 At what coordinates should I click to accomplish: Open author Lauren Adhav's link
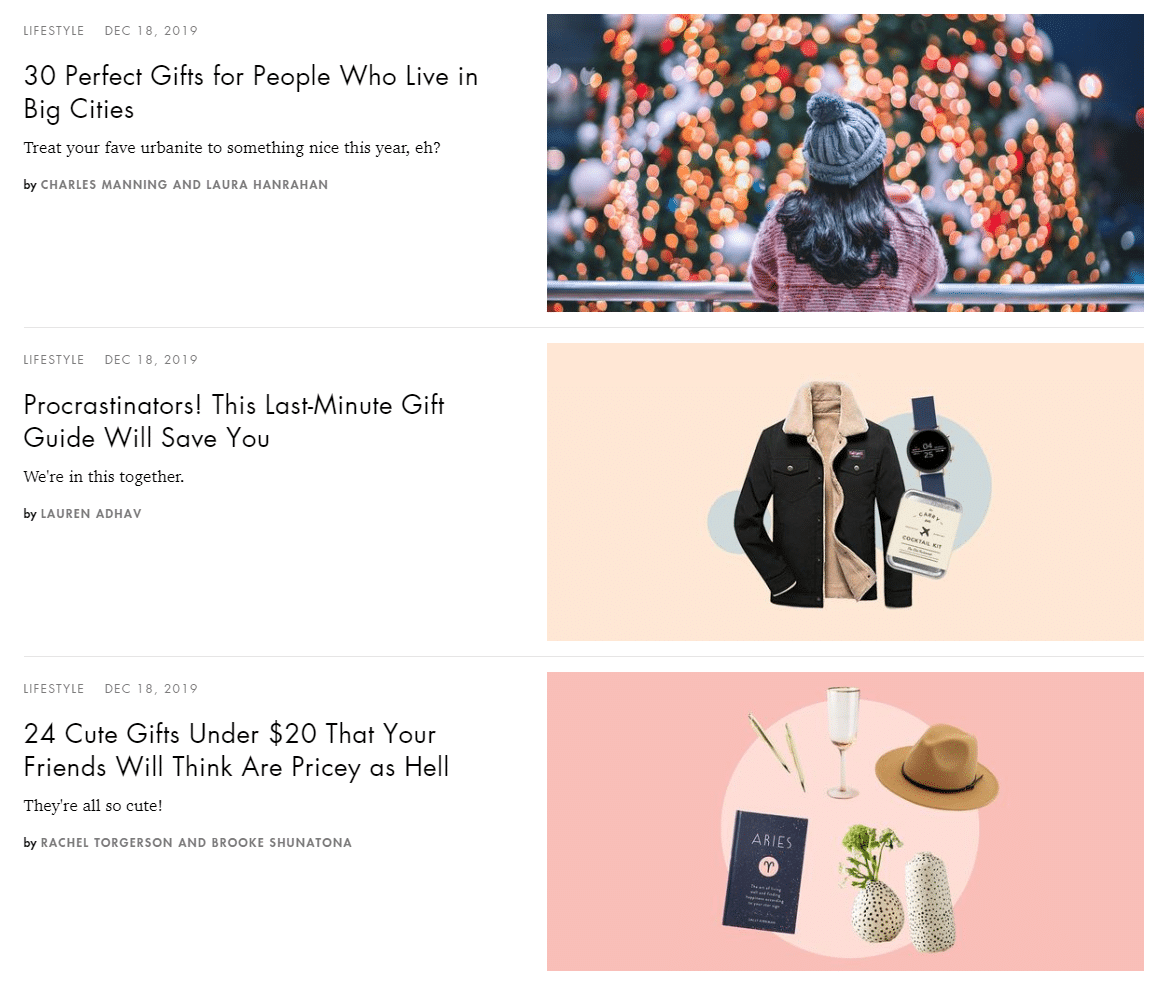(91, 514)
